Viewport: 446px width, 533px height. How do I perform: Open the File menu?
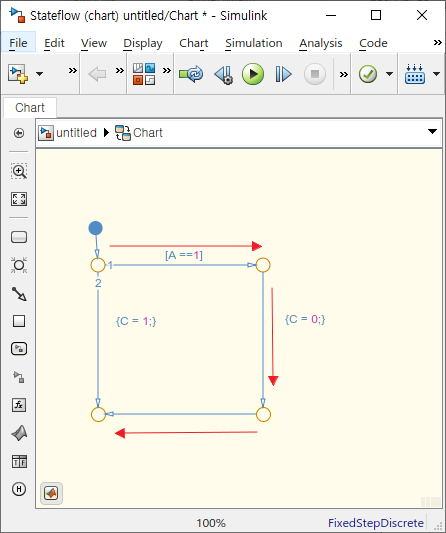[x=18, y=43]
